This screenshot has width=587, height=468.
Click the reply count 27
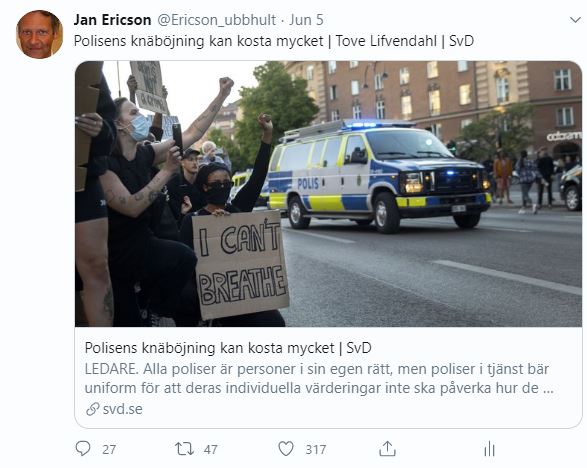point(109,449)
